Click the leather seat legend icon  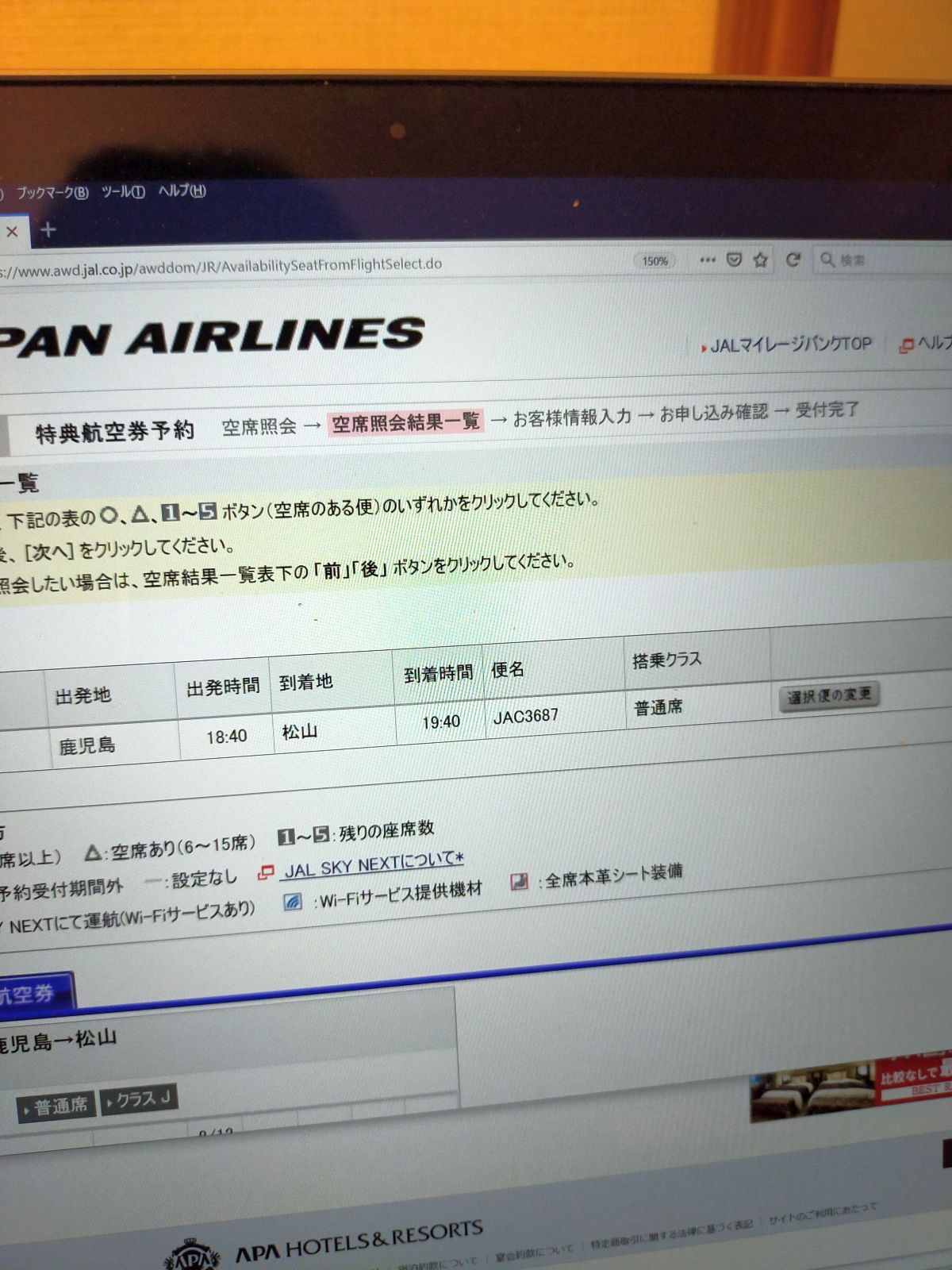click(x=519, y=882)
